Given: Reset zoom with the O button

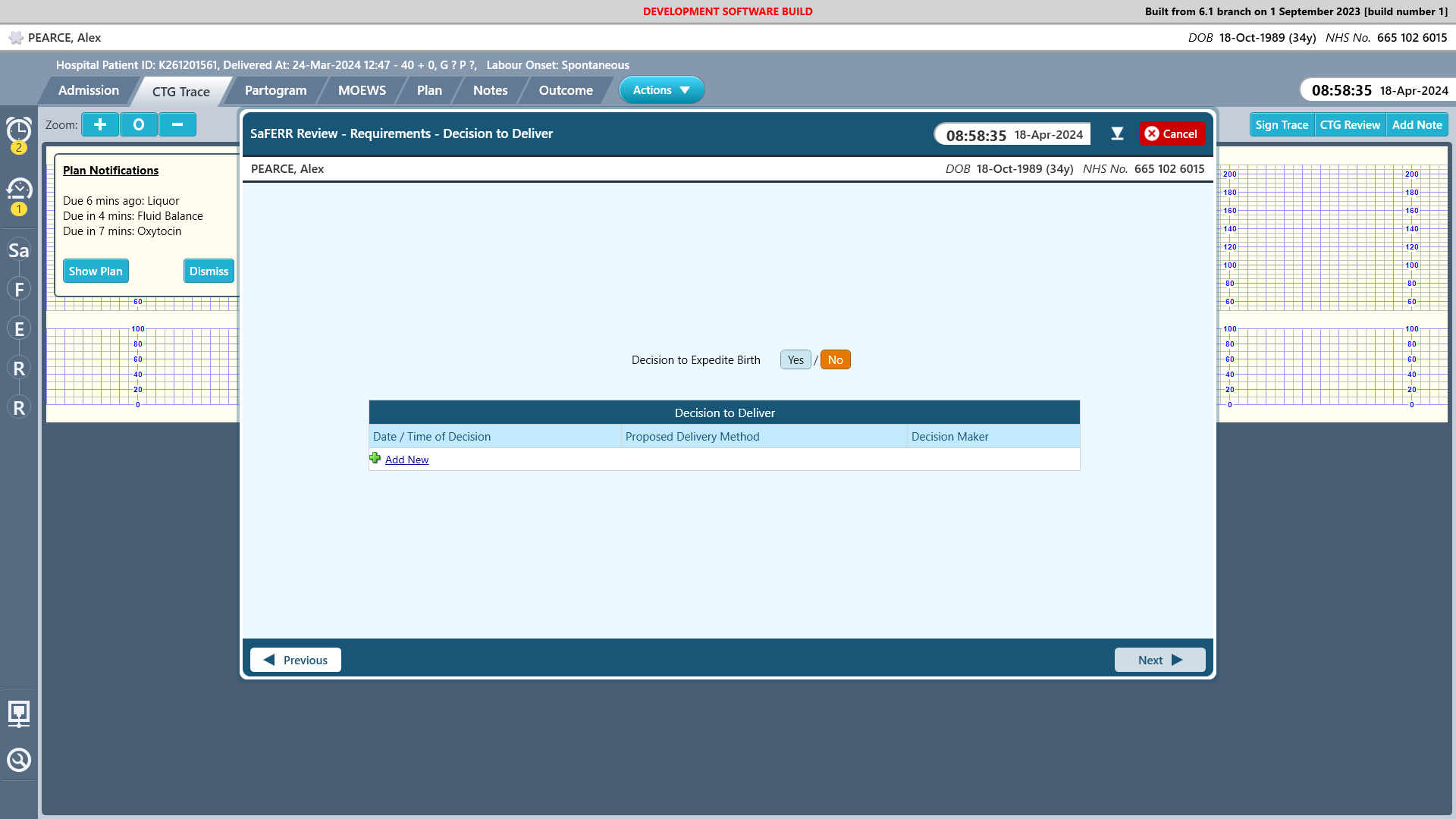Looking at the screenshot, I should (x=139, y=124).
